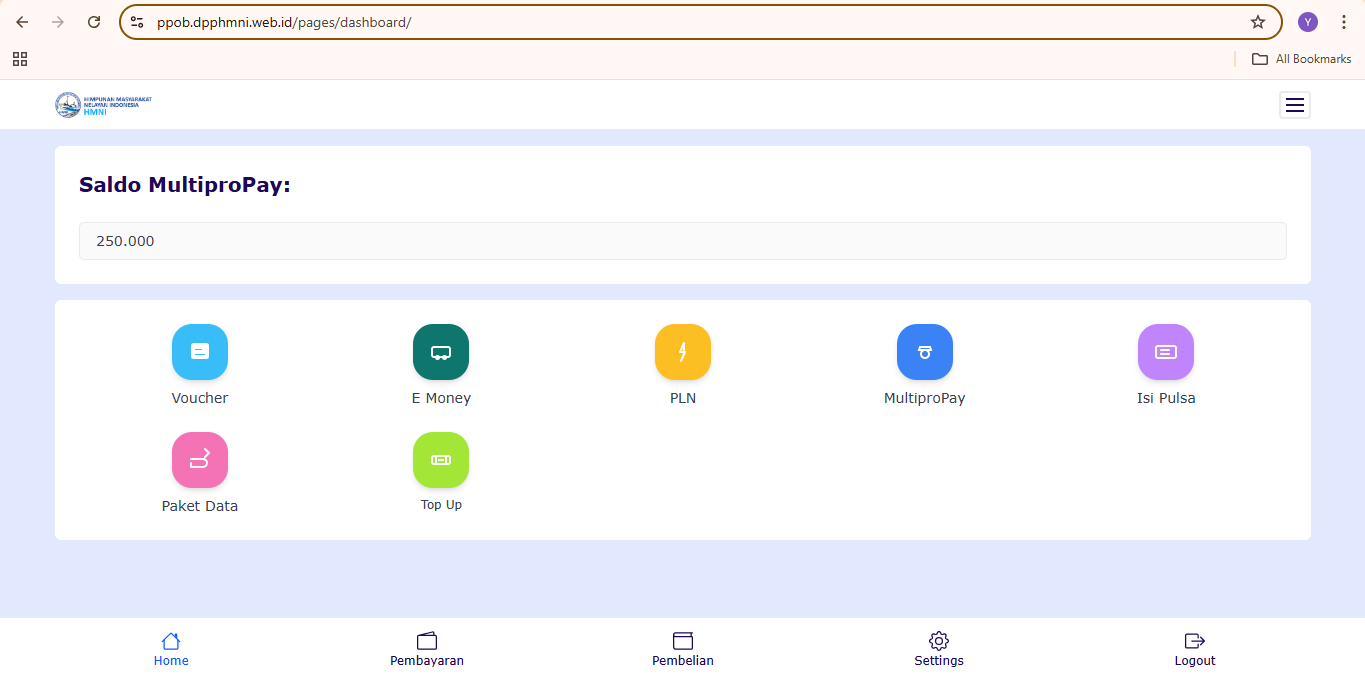
Task: Open the Isi Pulsa icon
Action: [x=1166, y=352]
